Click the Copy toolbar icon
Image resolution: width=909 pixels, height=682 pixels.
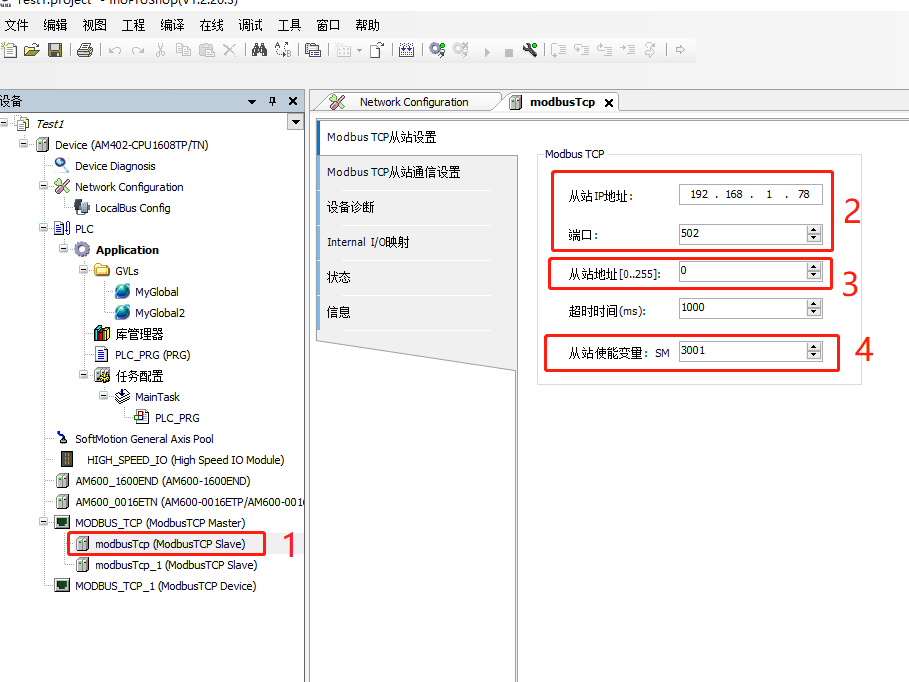pos(183,50)
